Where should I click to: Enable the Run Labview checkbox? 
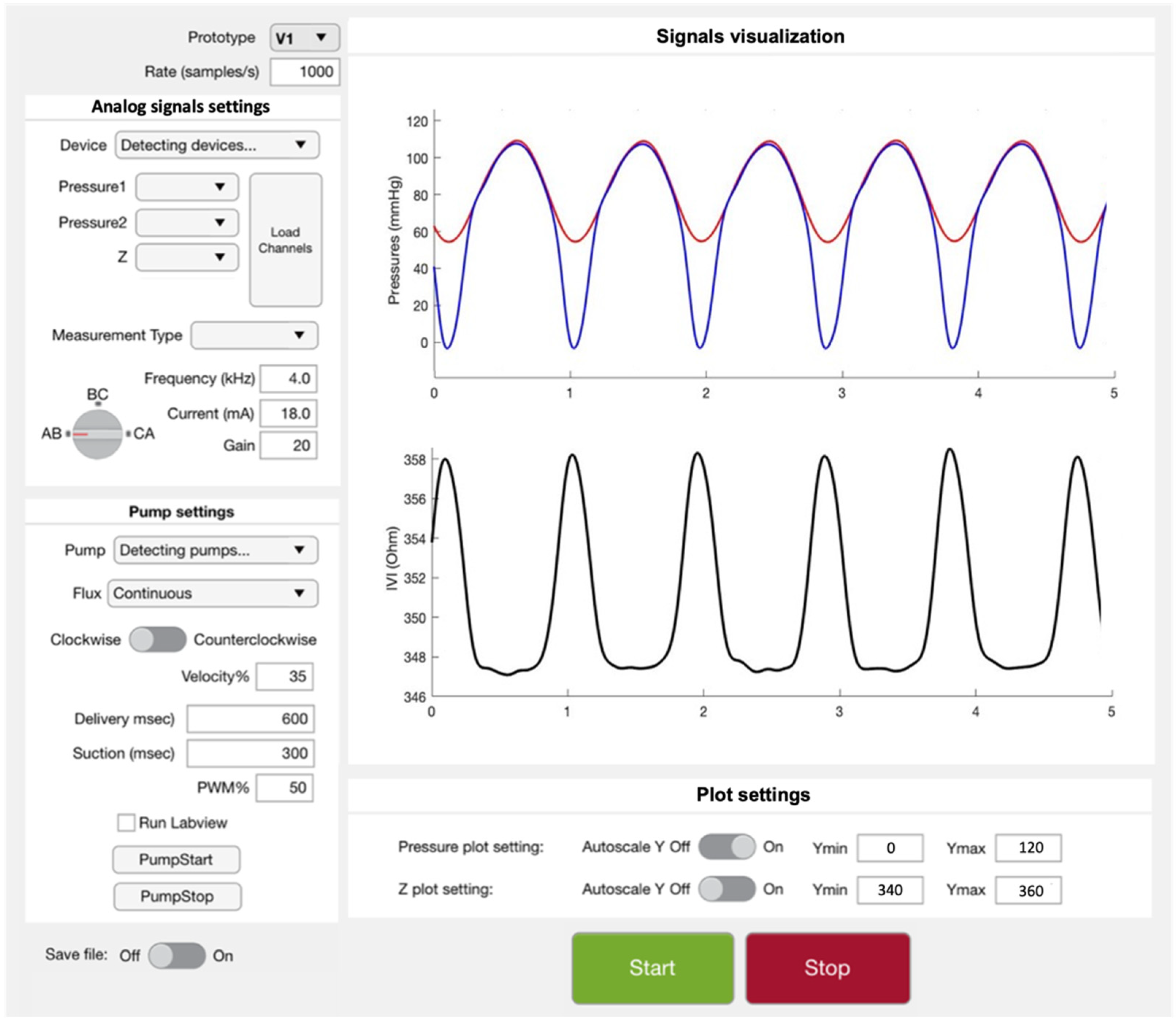click(126, 823)
